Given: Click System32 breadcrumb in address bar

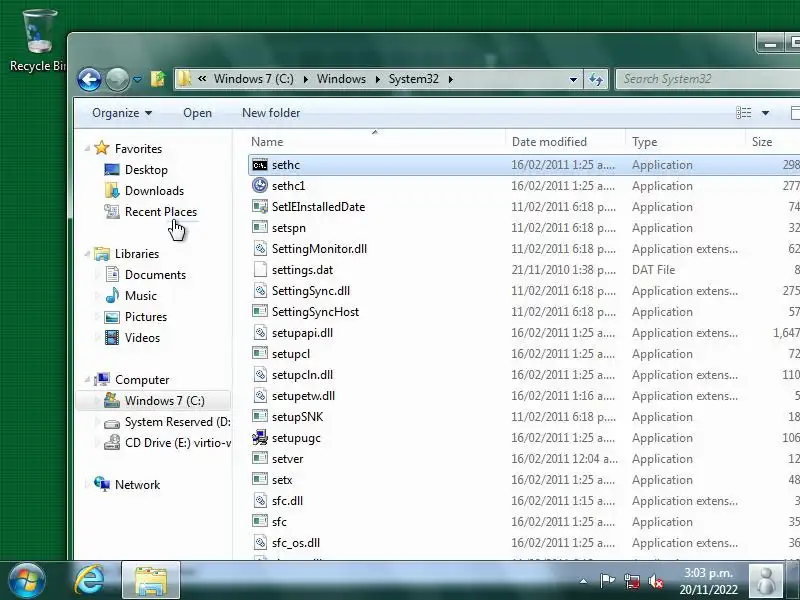Looking at the screenshot, I should 414,79.
